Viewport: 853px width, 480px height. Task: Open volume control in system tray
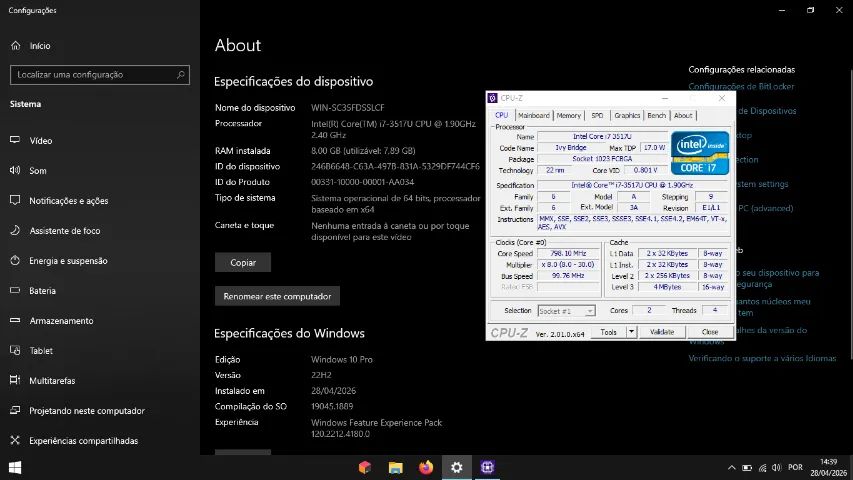[777, 467]
